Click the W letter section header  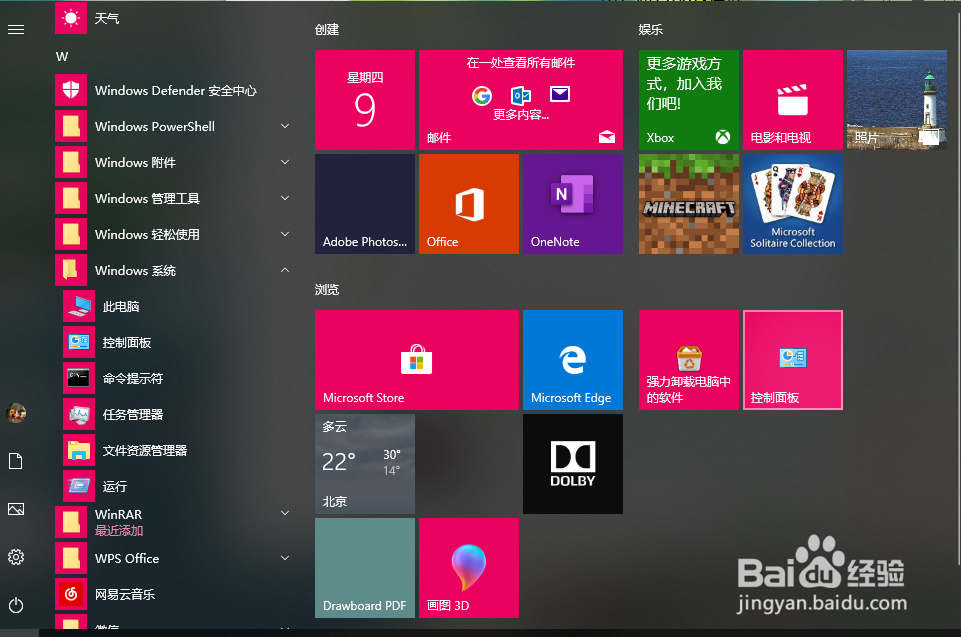62,56
